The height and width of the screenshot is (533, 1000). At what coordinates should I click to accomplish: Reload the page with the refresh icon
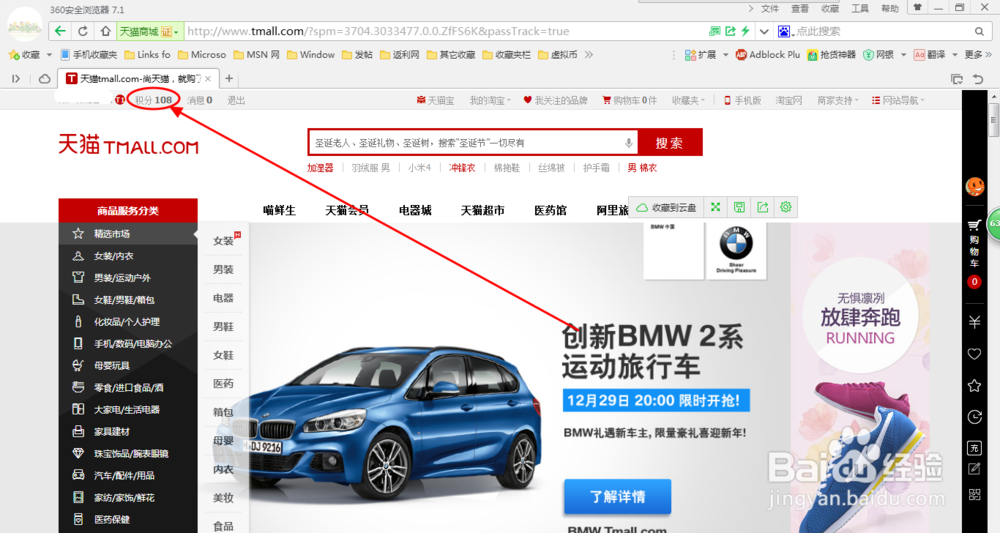(x=83, y=31)
